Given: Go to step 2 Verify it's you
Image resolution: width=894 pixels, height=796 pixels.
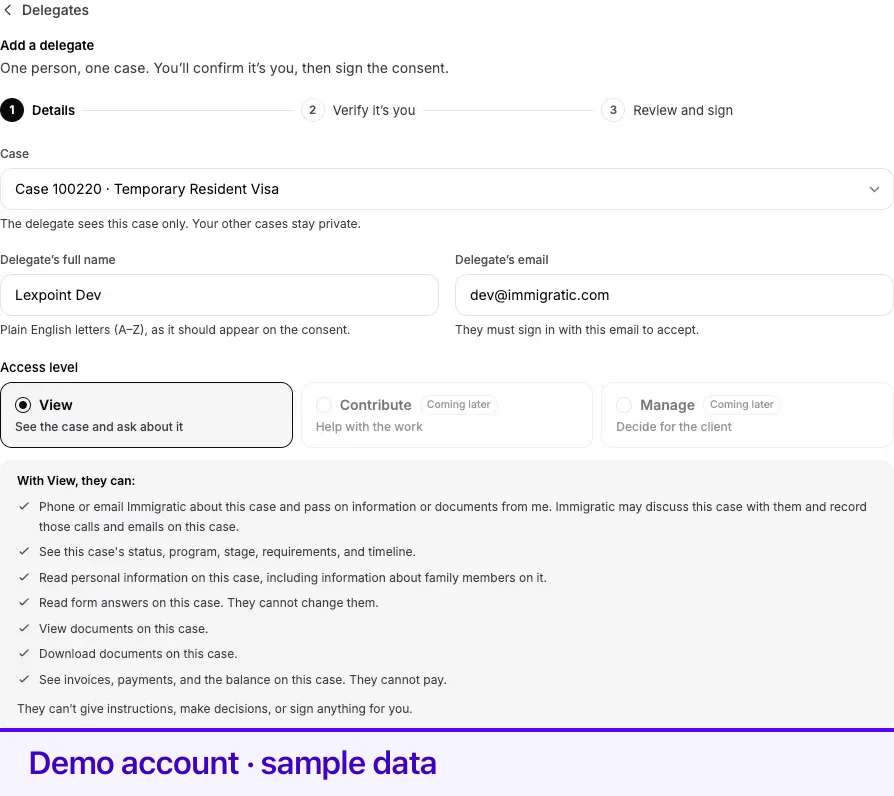Looking at the screenshot, I should click(358, 110).
